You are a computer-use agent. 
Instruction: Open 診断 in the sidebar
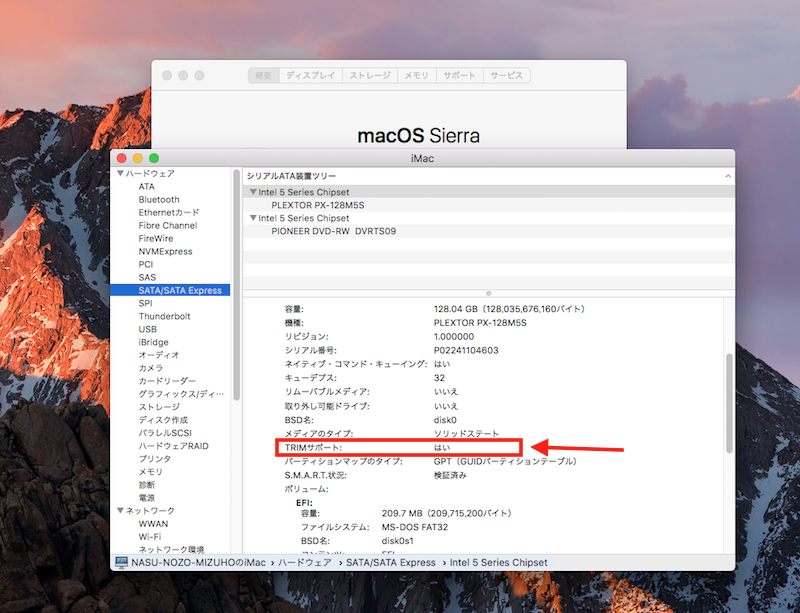146,484
